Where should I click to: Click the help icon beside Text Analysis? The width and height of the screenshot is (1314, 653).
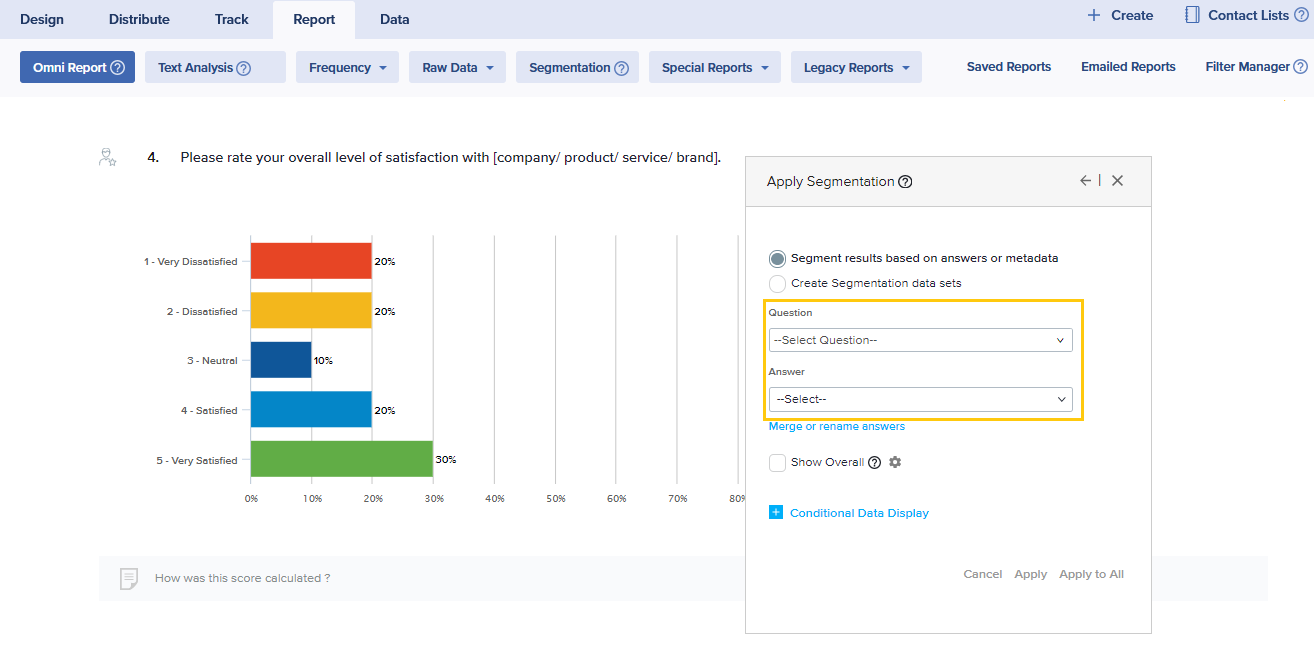tap(243, 68)
